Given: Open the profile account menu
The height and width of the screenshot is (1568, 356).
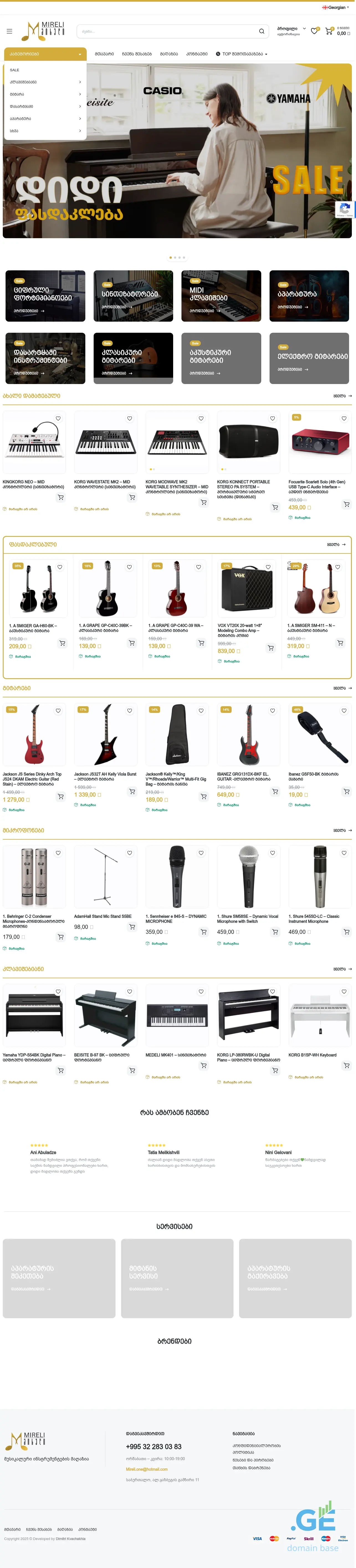Looking at the screenshot, I should (291, 31).
